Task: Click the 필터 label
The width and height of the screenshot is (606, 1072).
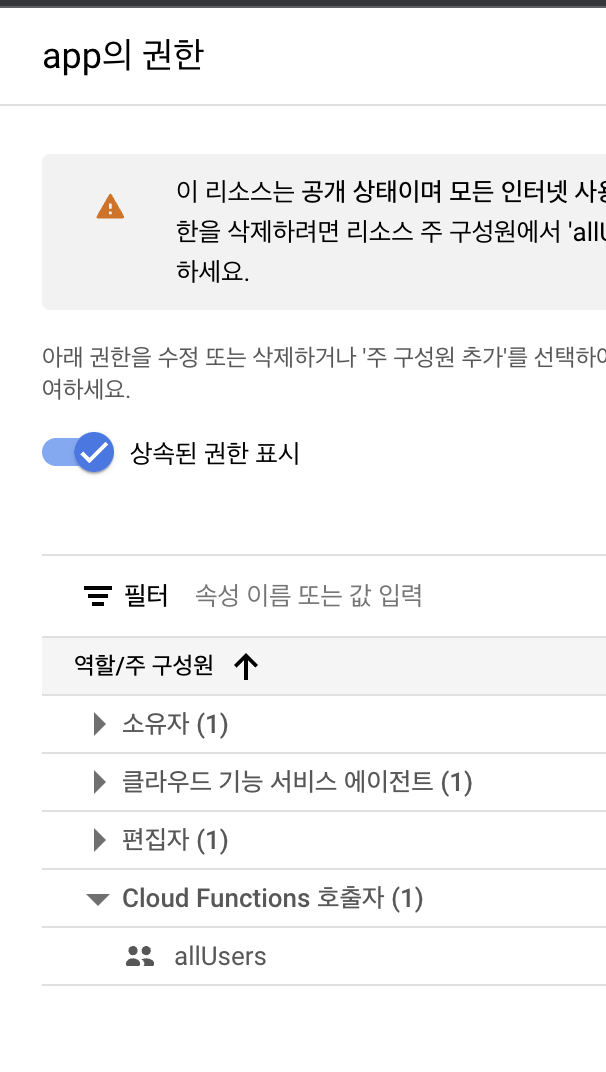Action: tap(146, 596)
